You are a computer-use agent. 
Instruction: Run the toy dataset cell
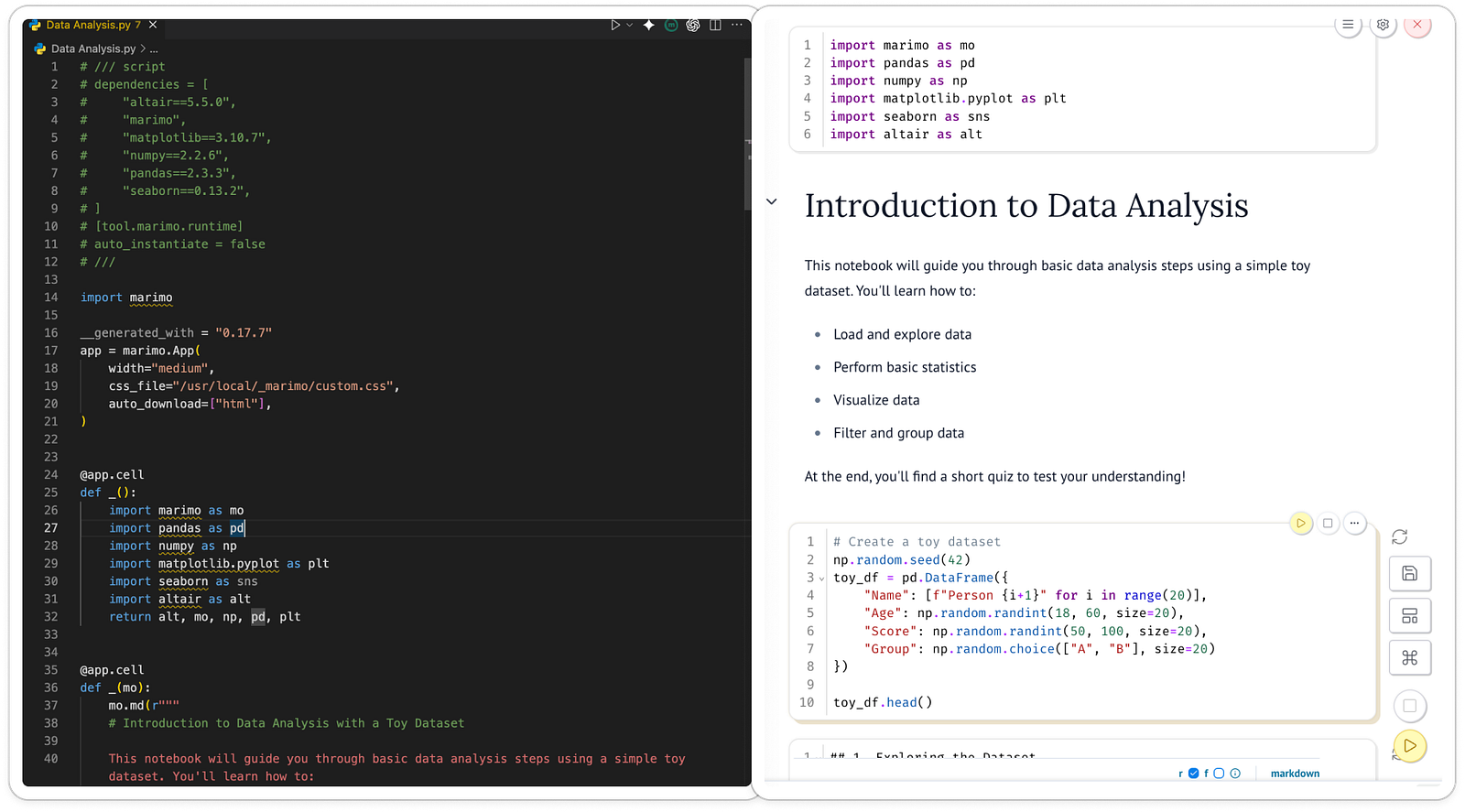pyautogui.click(x=1300, y=524)
